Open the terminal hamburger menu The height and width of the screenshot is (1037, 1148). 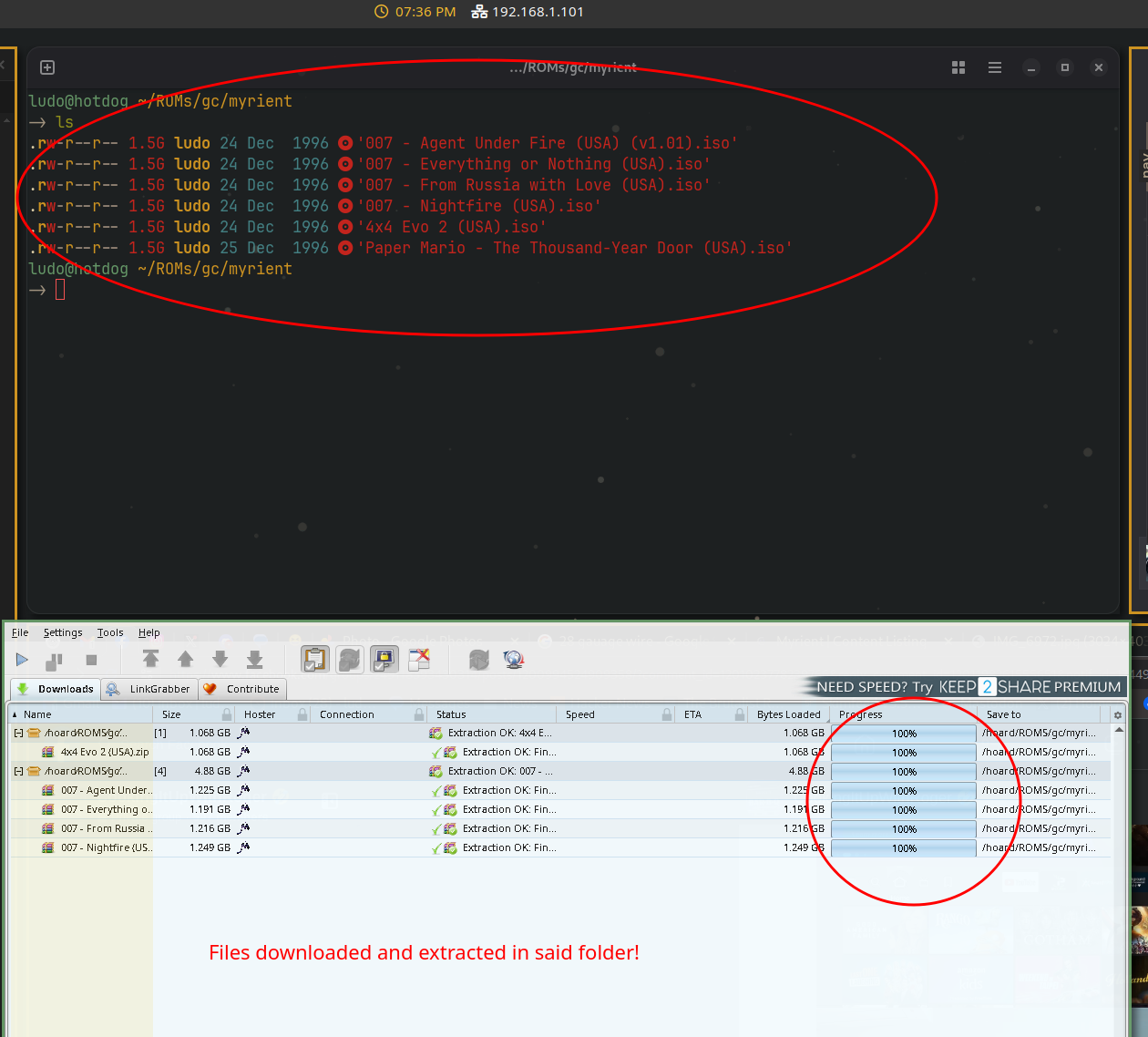point(995,67)
